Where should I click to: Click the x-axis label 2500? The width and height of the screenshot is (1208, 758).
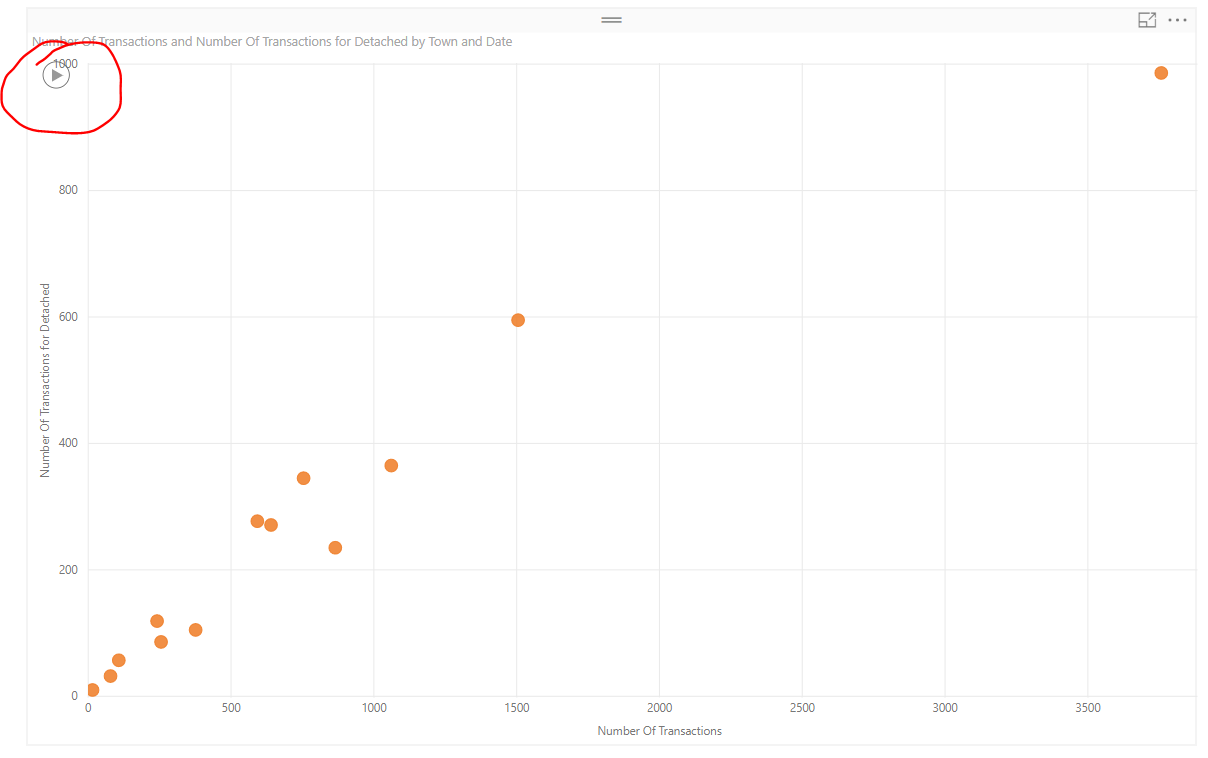(x=802, y=708)
